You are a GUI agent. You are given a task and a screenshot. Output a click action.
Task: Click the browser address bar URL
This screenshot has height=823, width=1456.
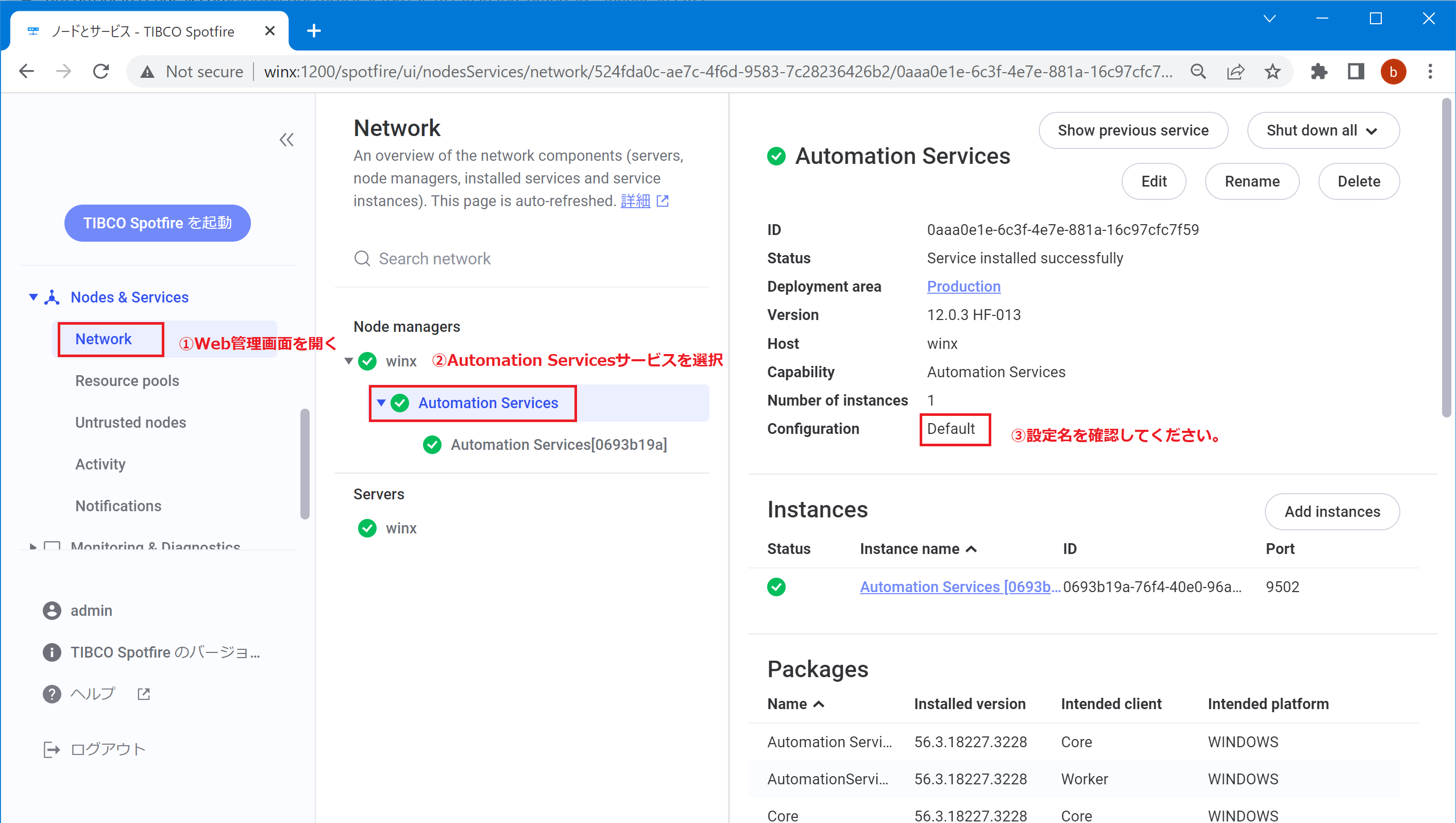[x=718, y=72]
